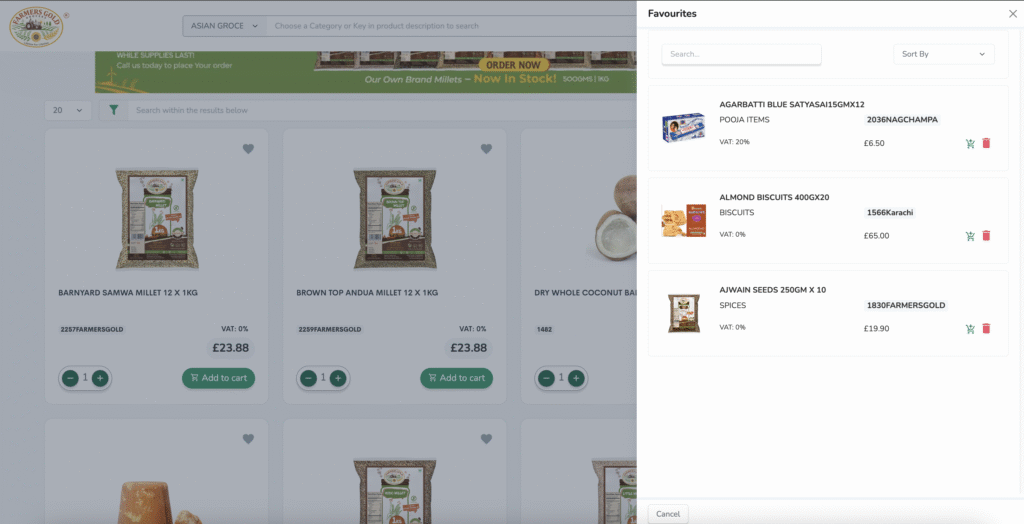The width and height of the screenshot is (1024, 524).
Task: Remove Almond Biscuits from favourites list
Action: click(x=986, y=236)
